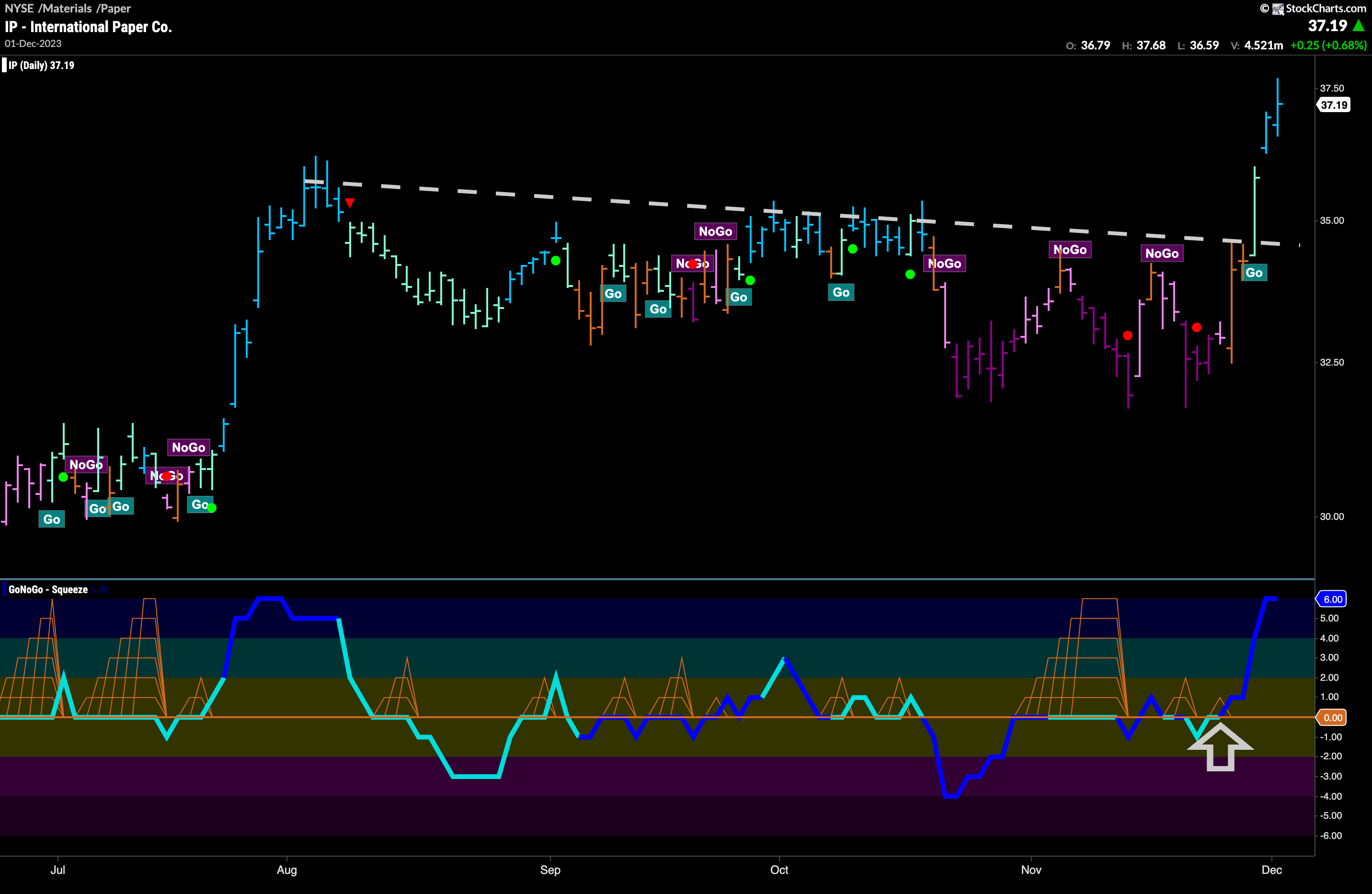
Task: Click the Oct label on the time axis
Action: [x=779, y=871]
